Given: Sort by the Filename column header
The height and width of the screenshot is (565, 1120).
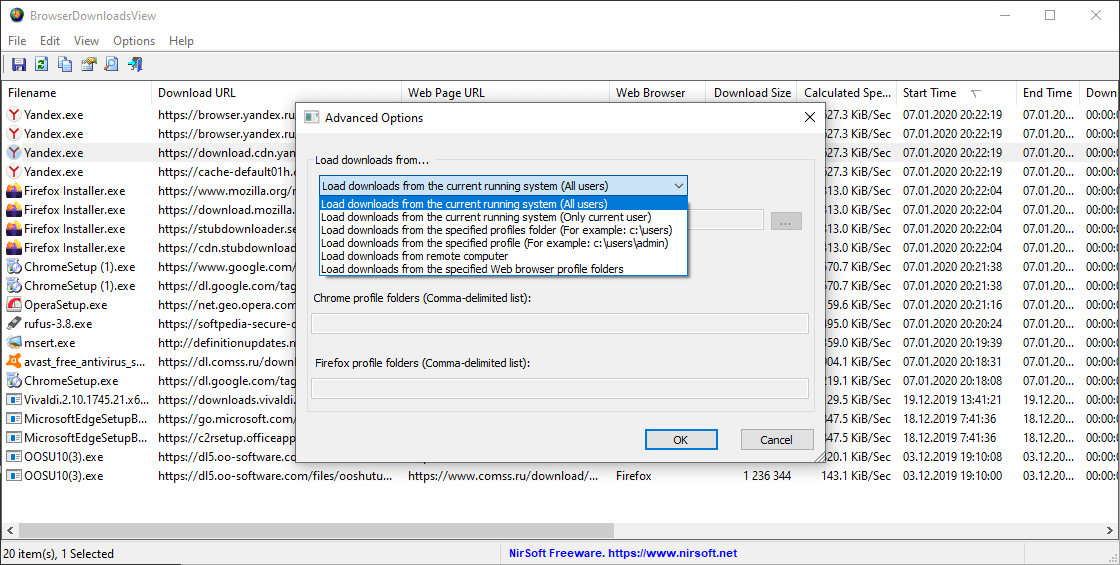Looking at the screenshot, I should coord(76,93).
